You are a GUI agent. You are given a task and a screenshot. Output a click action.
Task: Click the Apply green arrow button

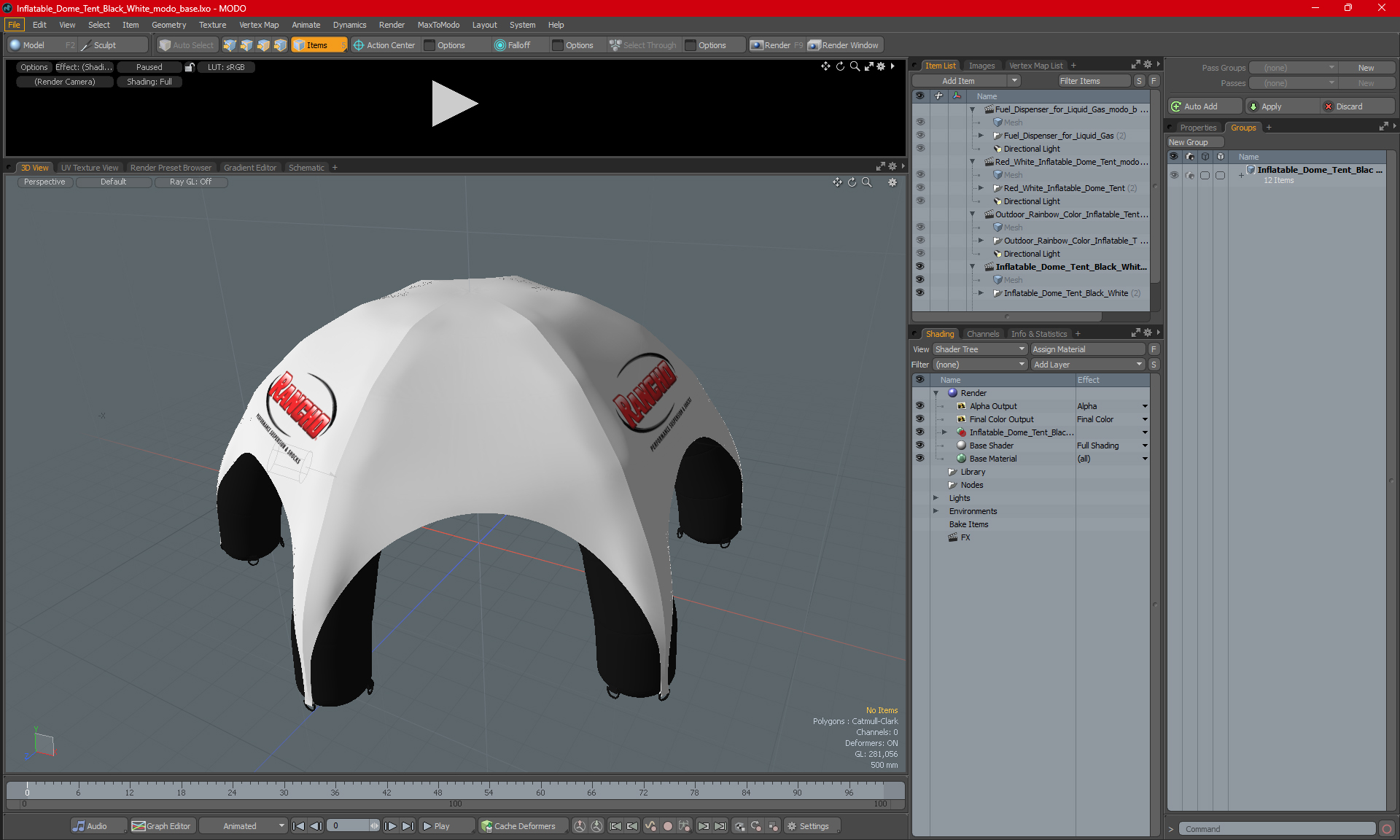[x=1283, y=106]
